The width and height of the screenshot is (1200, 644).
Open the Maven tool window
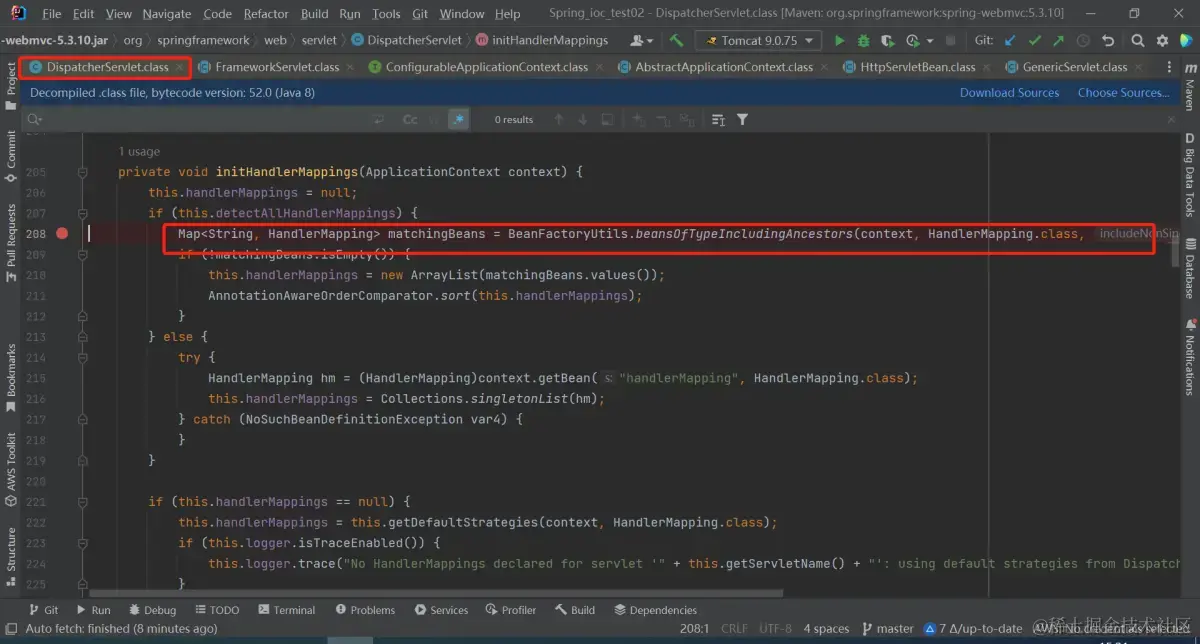click(x=1190, y=85)
